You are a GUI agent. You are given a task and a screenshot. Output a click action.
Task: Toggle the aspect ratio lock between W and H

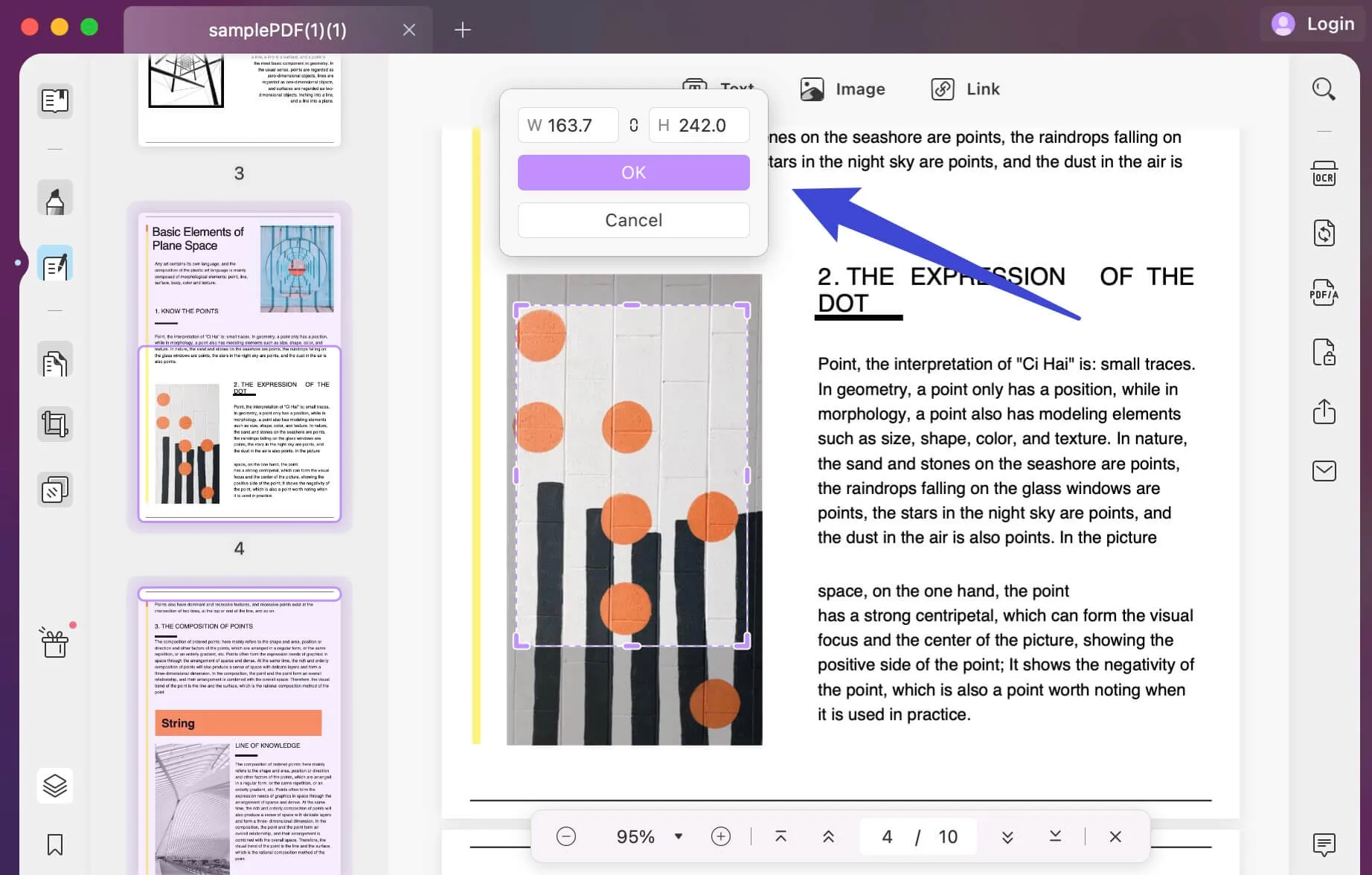coord(633,125)
